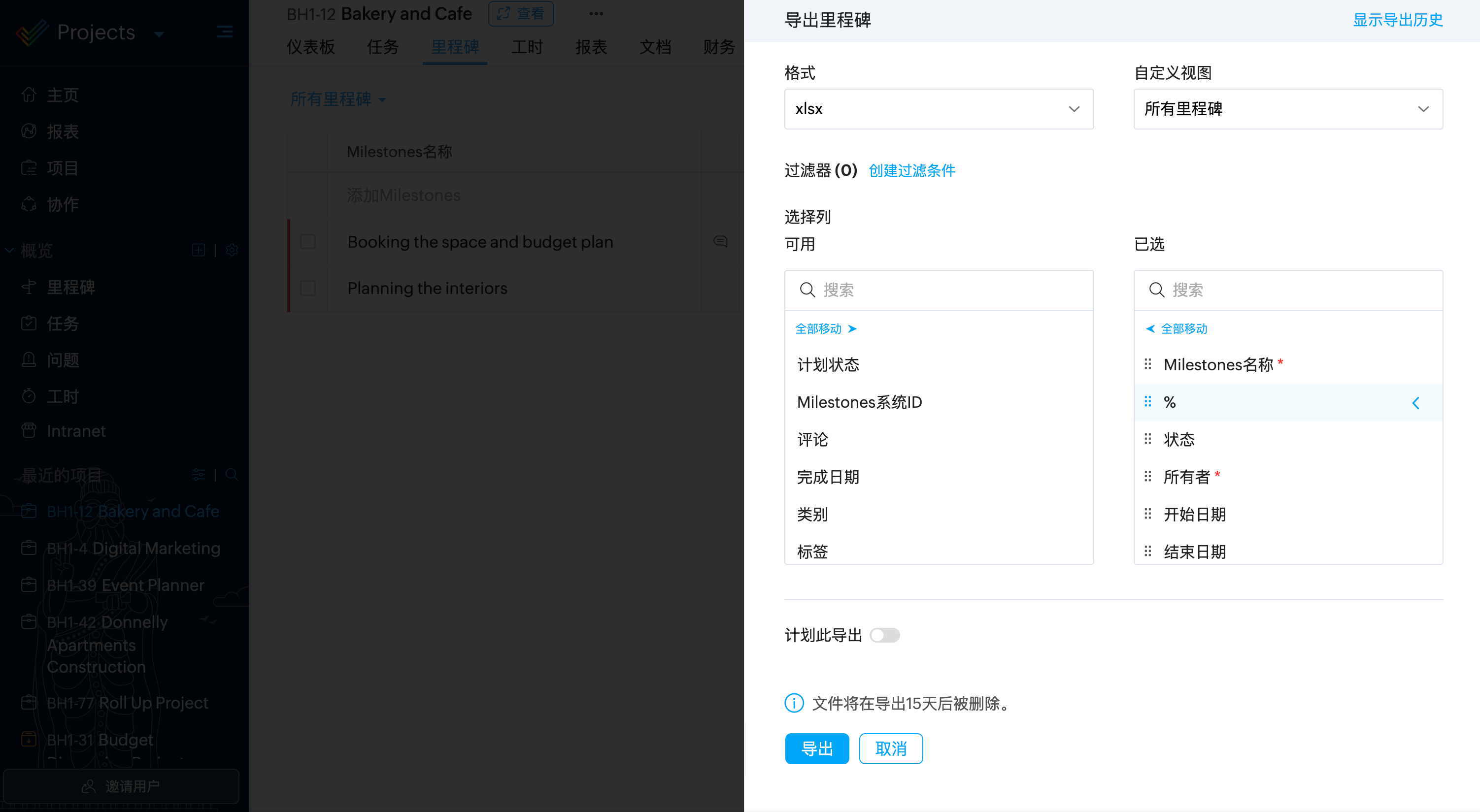The height and width of the screenshot is (812, 1480).
Task: Switch to the 工时 tab
Action: pos(527,47)
